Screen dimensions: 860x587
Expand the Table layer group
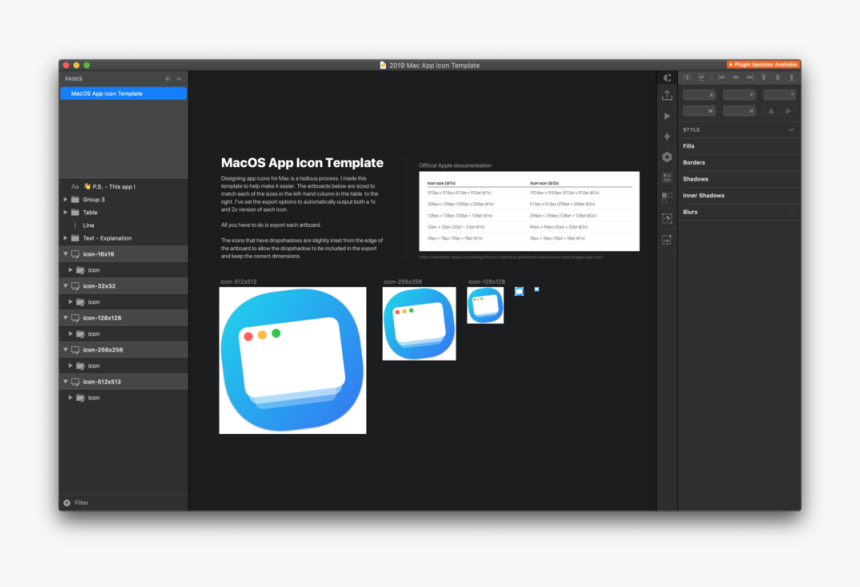point(65,212)
